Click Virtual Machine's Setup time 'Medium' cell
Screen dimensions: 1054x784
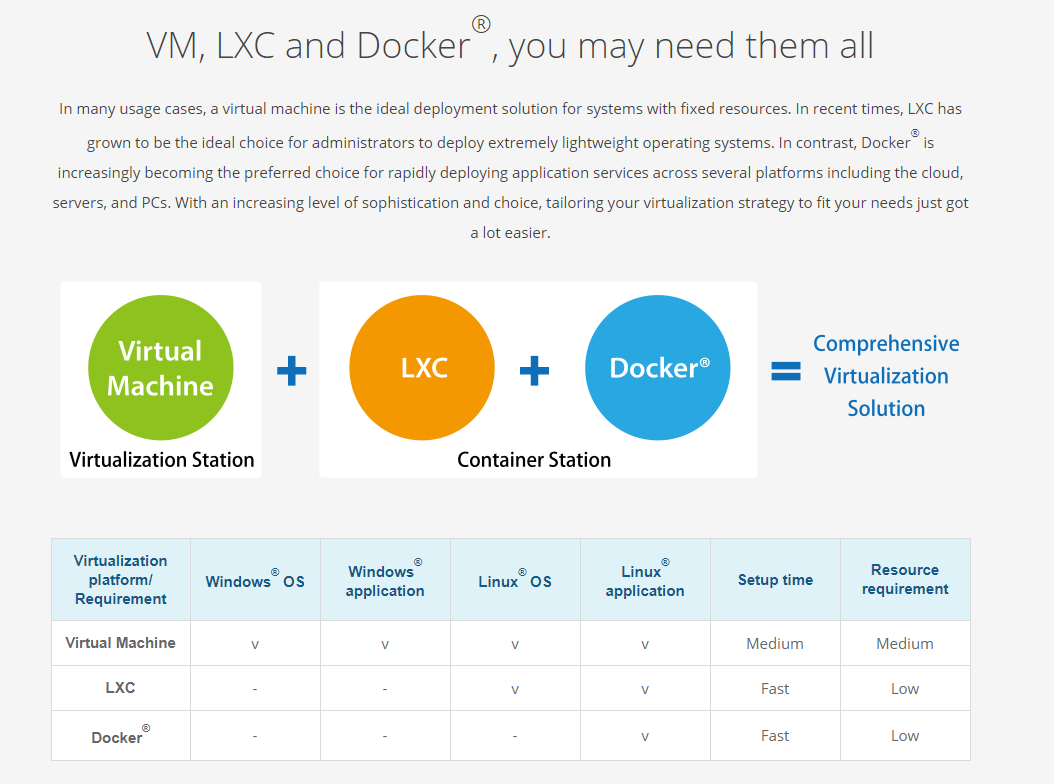[x=775, y=643]
